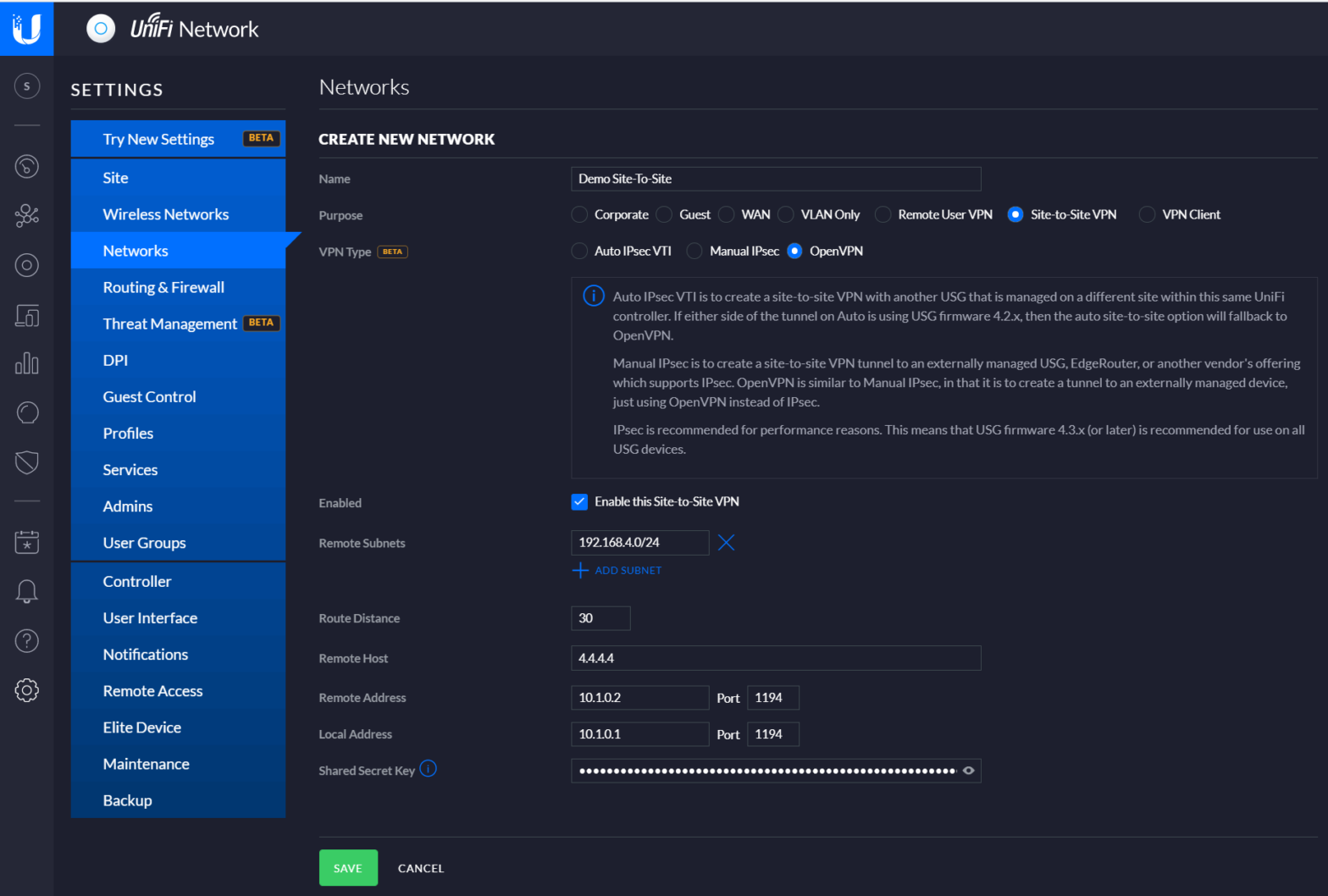This screenshot has width=1328, height=896.
Task: Select the Site-to-Site VPN radio button
Action: click(1015, 214)
